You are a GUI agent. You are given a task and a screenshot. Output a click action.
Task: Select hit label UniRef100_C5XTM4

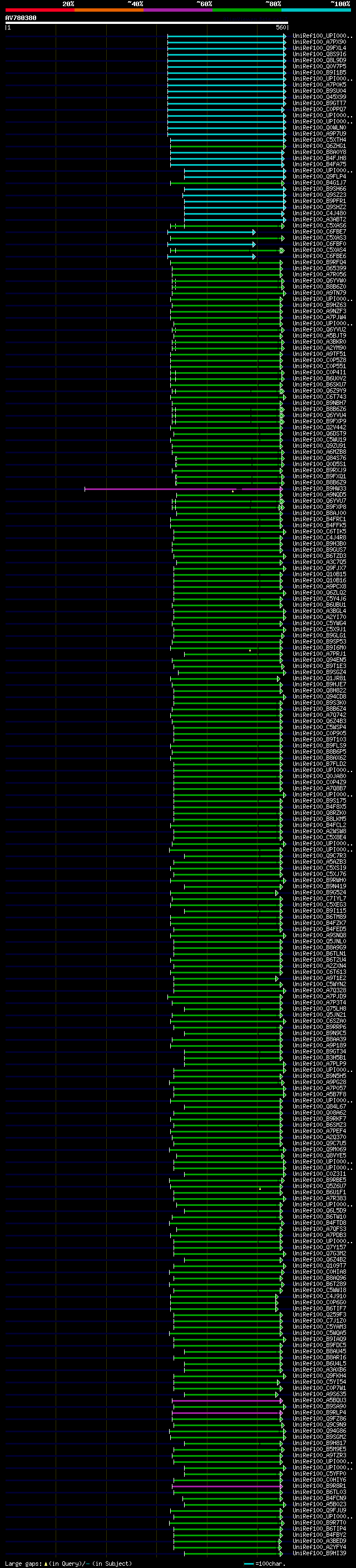click(319, 140)
